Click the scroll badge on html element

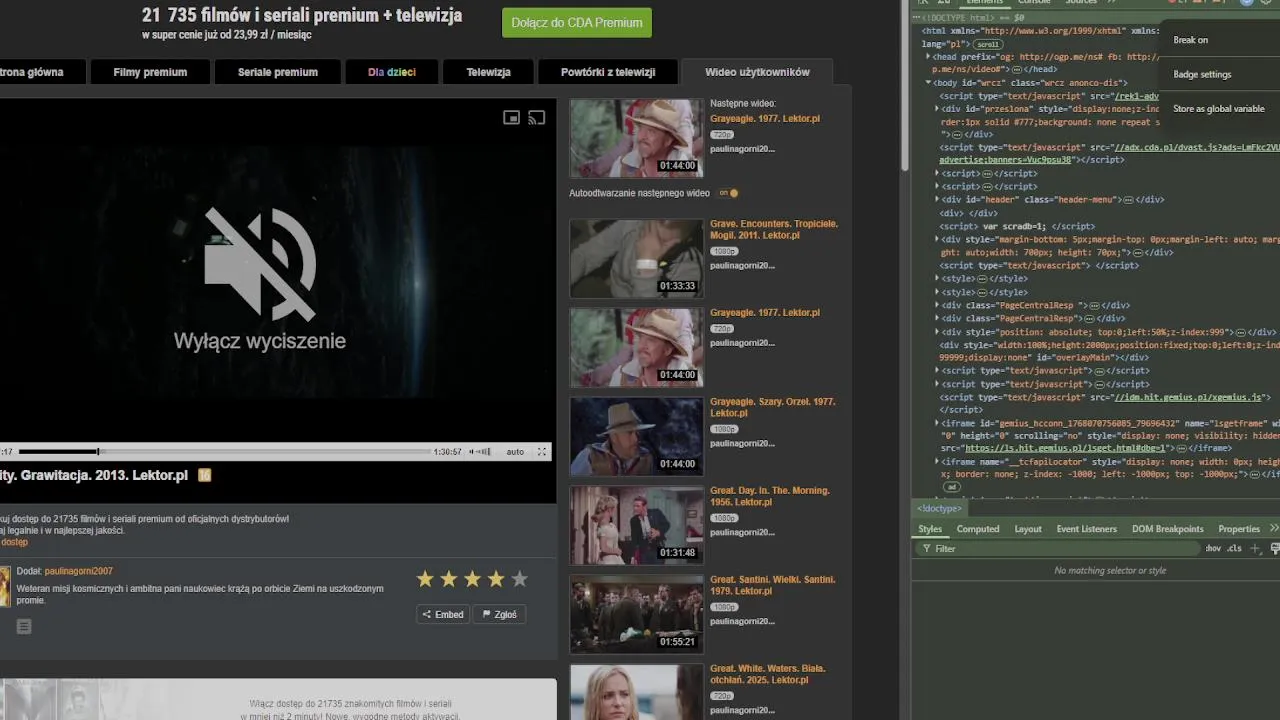988,44
